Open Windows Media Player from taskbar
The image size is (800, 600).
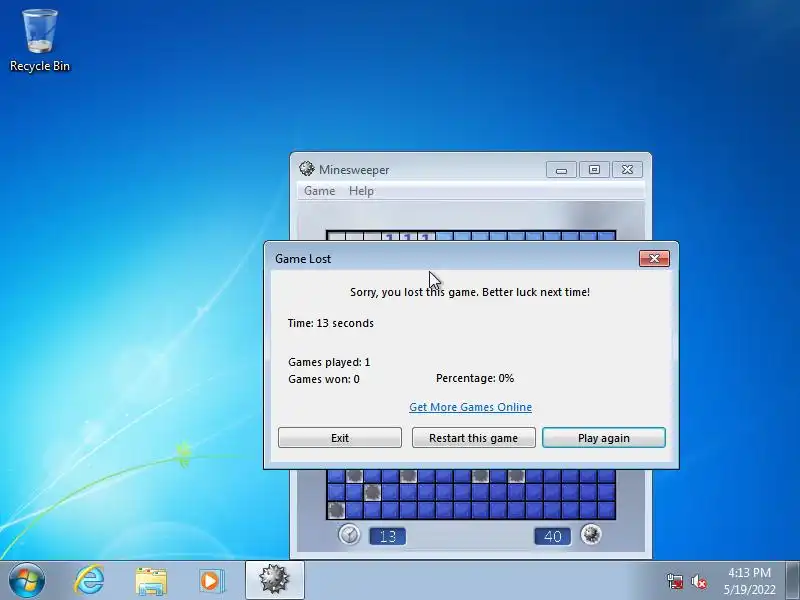pos(212,581)
